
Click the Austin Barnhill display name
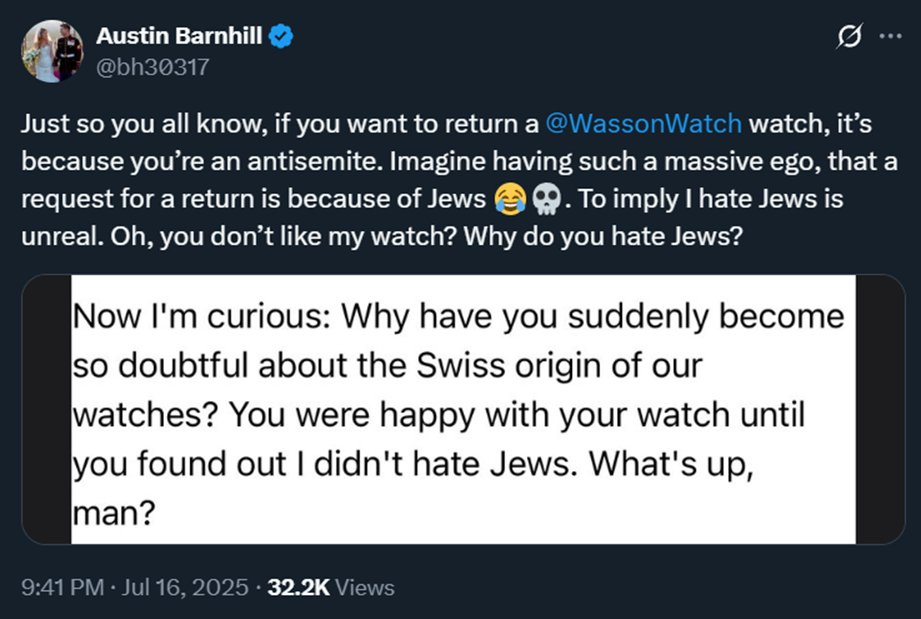click(180, 37)
